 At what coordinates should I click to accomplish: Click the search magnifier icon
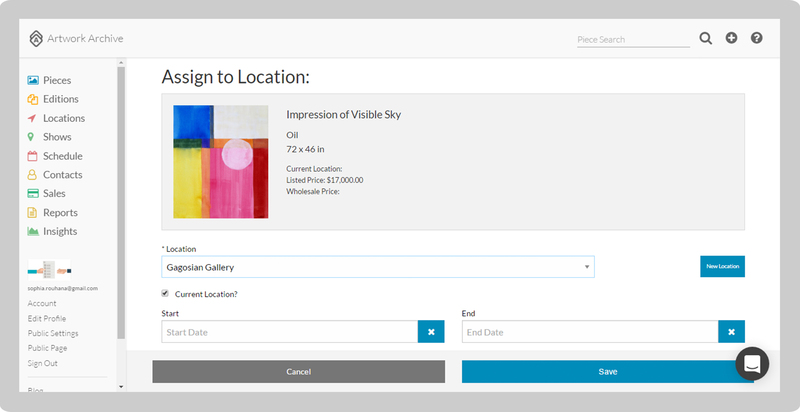[x=706, y=38]
